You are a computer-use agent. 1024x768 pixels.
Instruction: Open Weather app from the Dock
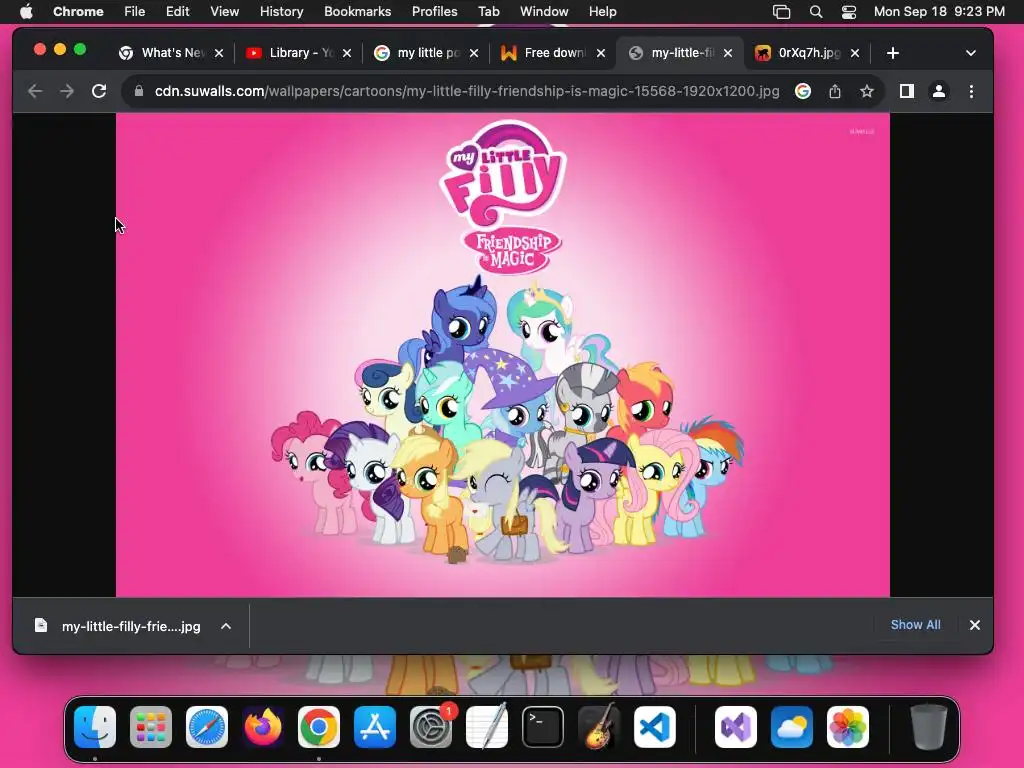(x=792, y=727)
